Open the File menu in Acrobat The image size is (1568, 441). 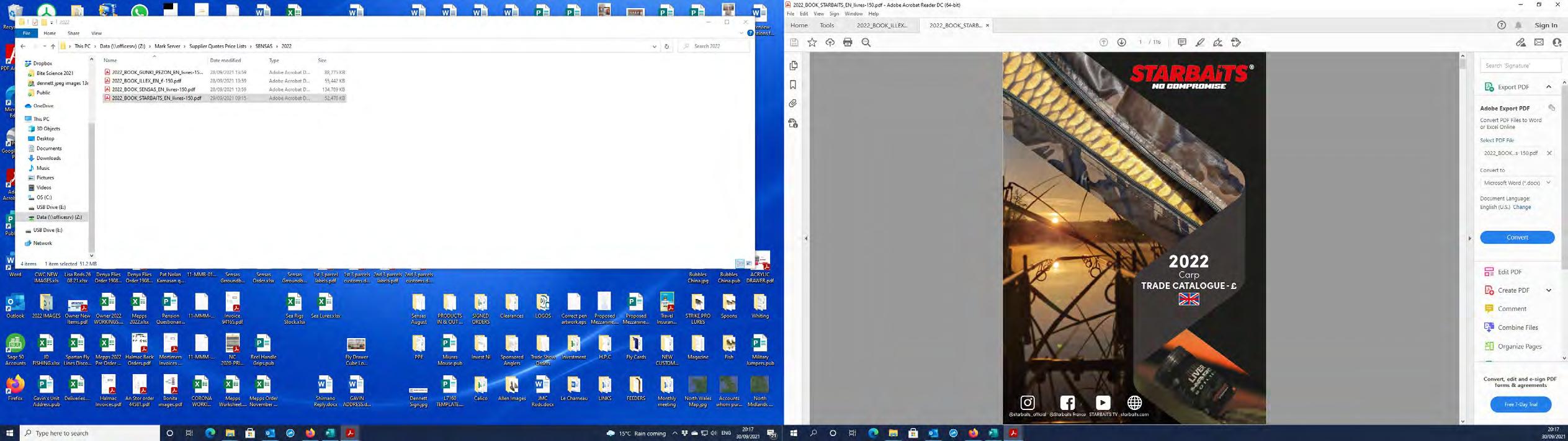(791, 14)
